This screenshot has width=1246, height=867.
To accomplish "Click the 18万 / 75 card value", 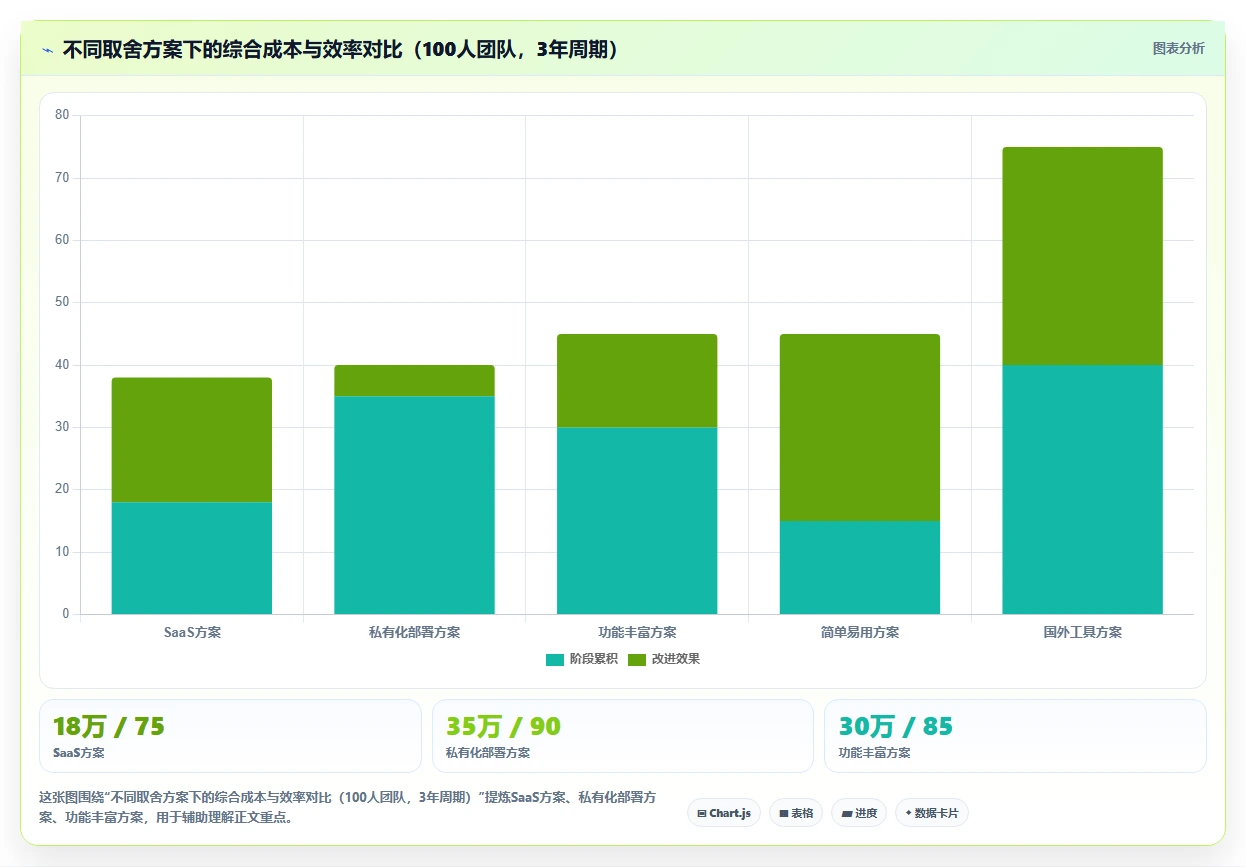I will click(x=108, y=727).
